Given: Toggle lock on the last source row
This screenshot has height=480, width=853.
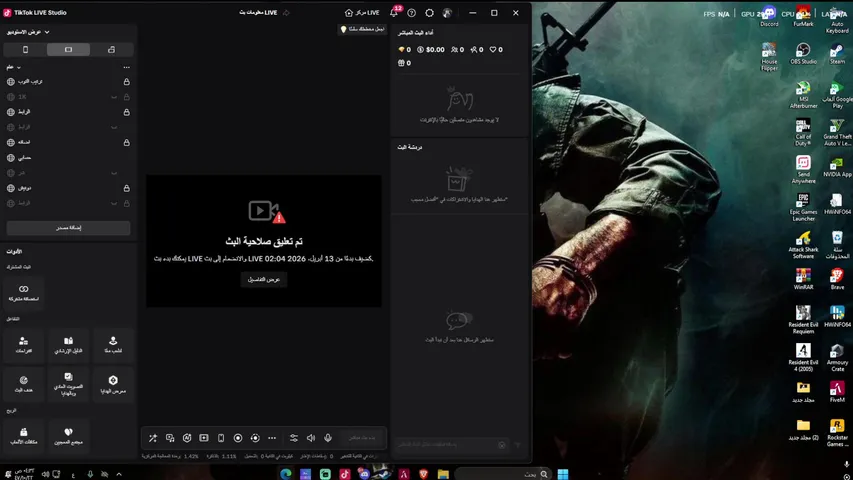Looking at the screenshot, I should pyautogui.click(x=126, y=203).
